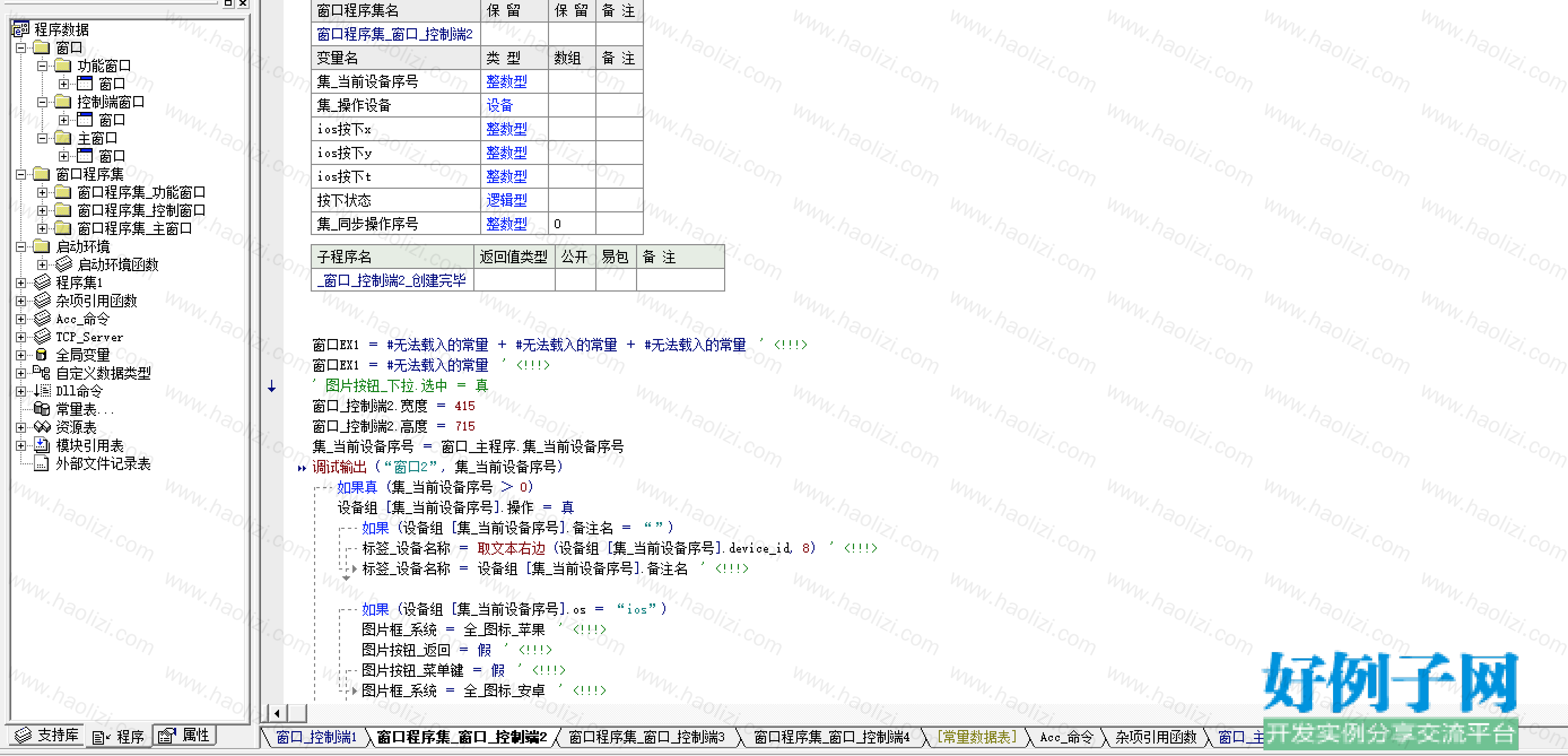Select the 外部文件记录表 tree item

click(102, 463)
